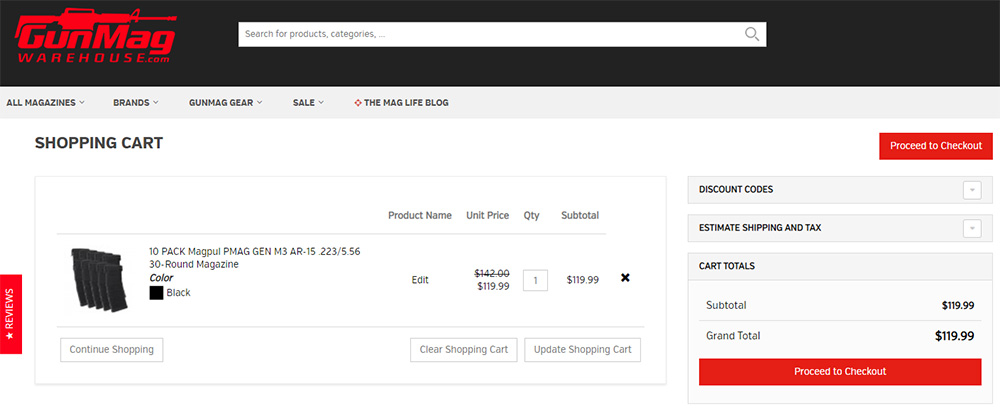Click the Continue Shopping button
Viewport: 1000px width, 416px height.
tap(111, 350)
